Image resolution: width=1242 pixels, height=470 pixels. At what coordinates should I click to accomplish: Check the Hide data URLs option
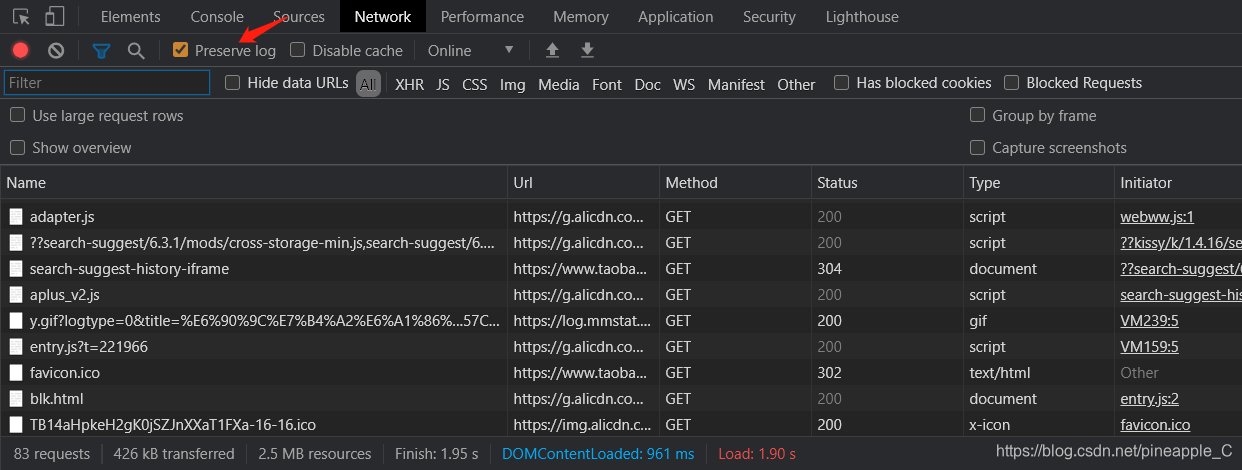point(233,83)
